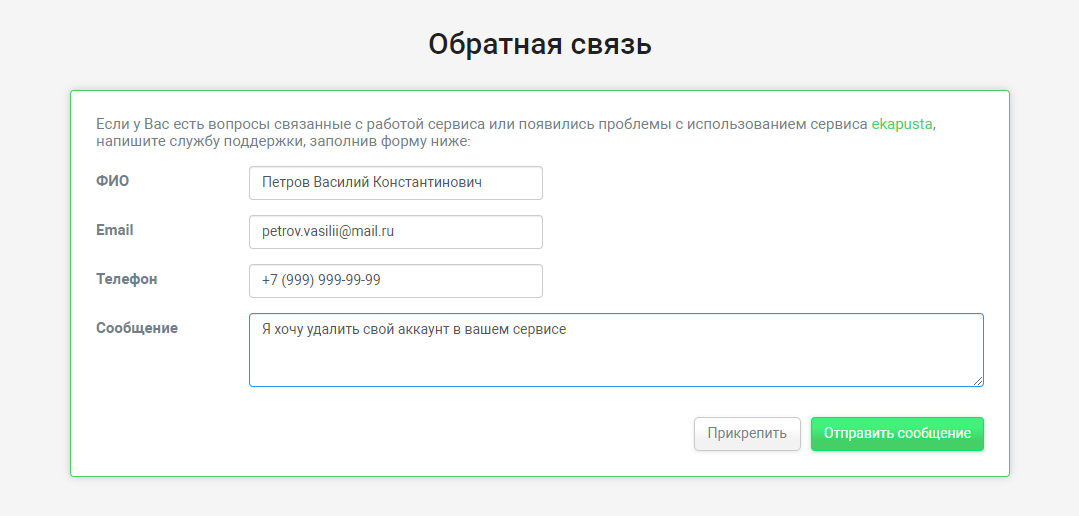1079x516 pixels.
Task: Focus the Email input field
Action: click(395, 232)
